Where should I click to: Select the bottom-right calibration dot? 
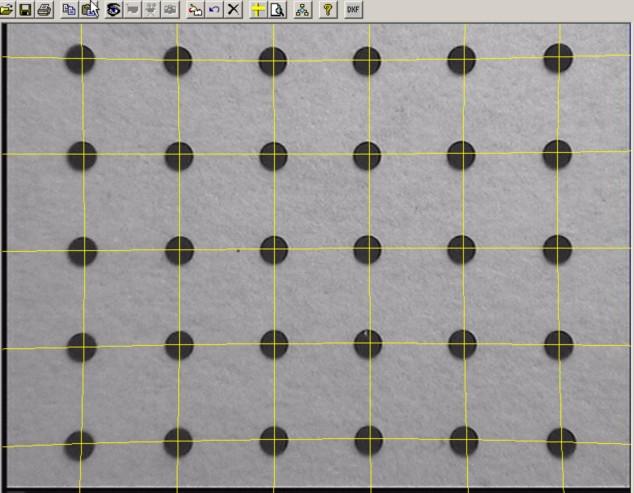click(x=561, y=442)
